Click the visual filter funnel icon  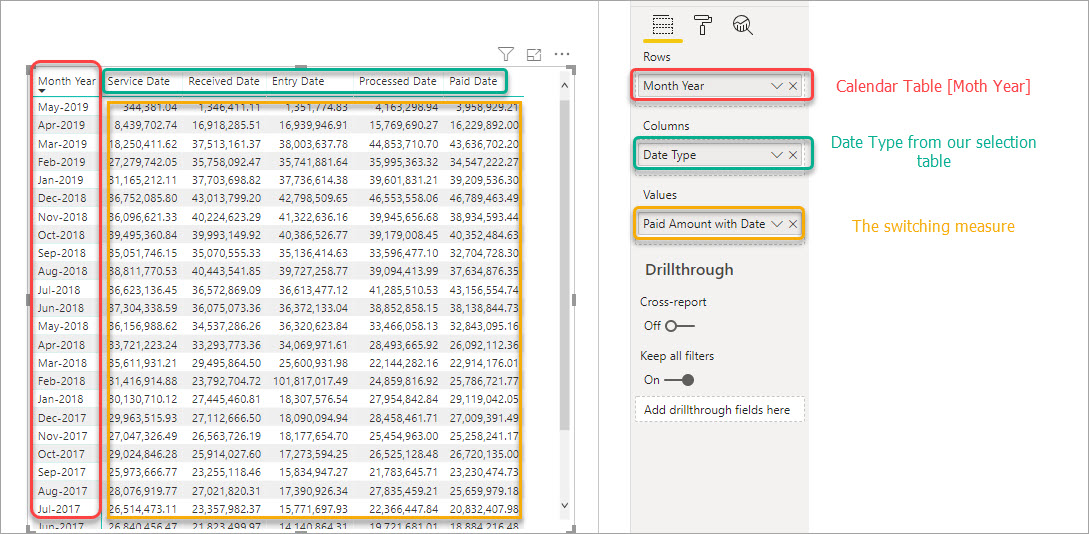click(506, 54)
